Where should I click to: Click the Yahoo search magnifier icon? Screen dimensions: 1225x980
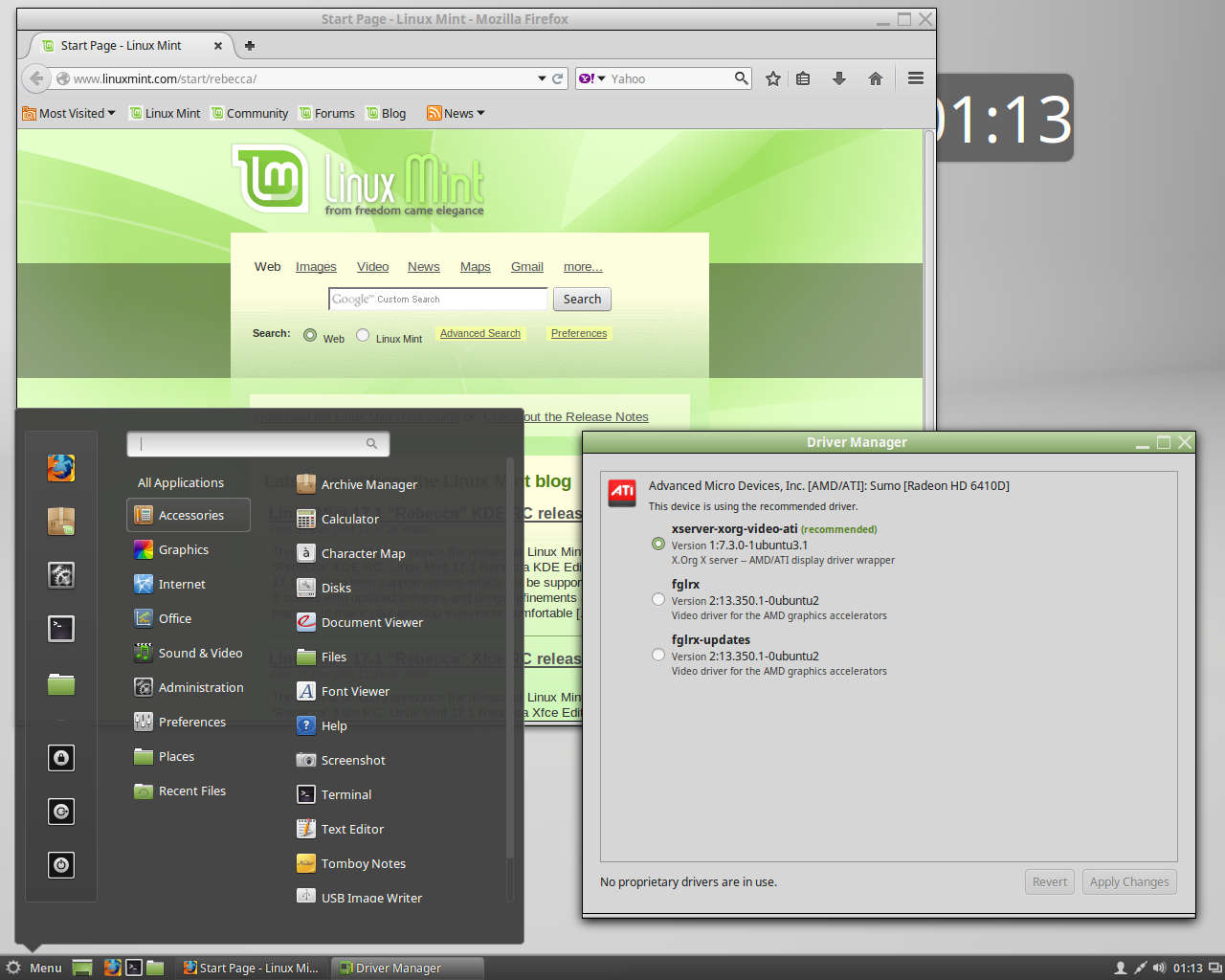pyautogui.click(x=741, y=78)
